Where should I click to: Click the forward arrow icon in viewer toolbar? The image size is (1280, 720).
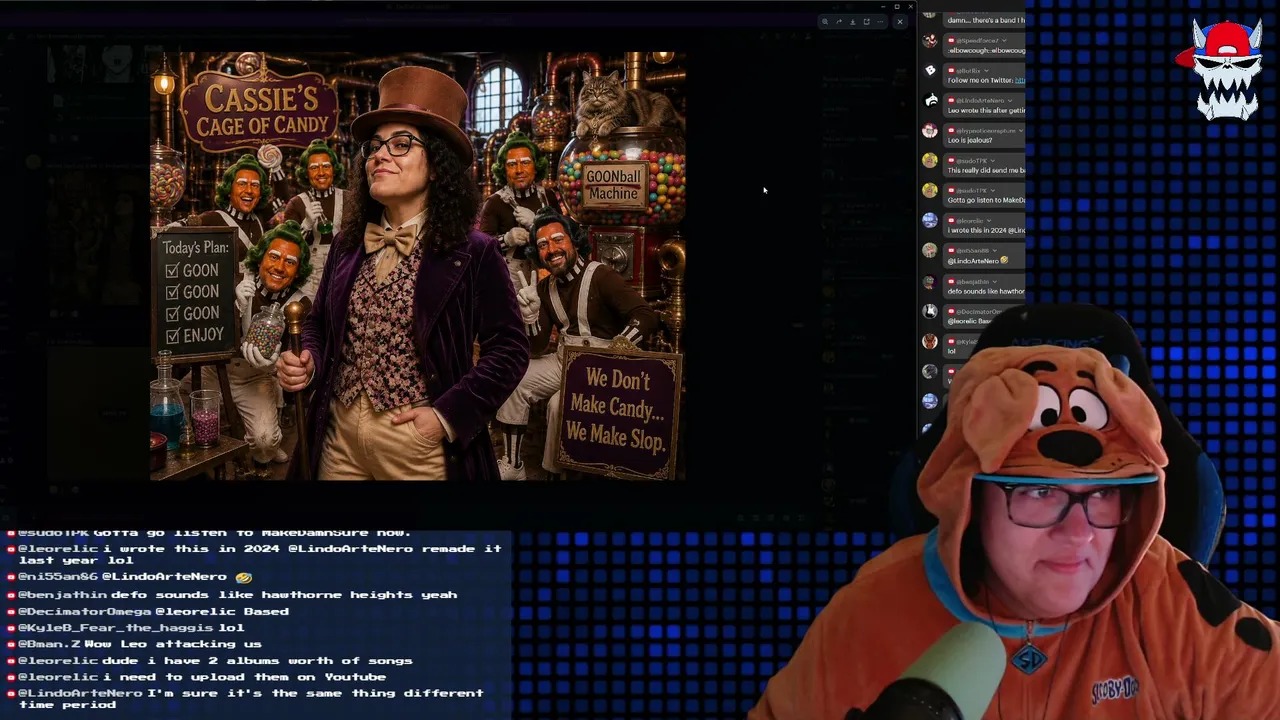[x=839, y=21]
